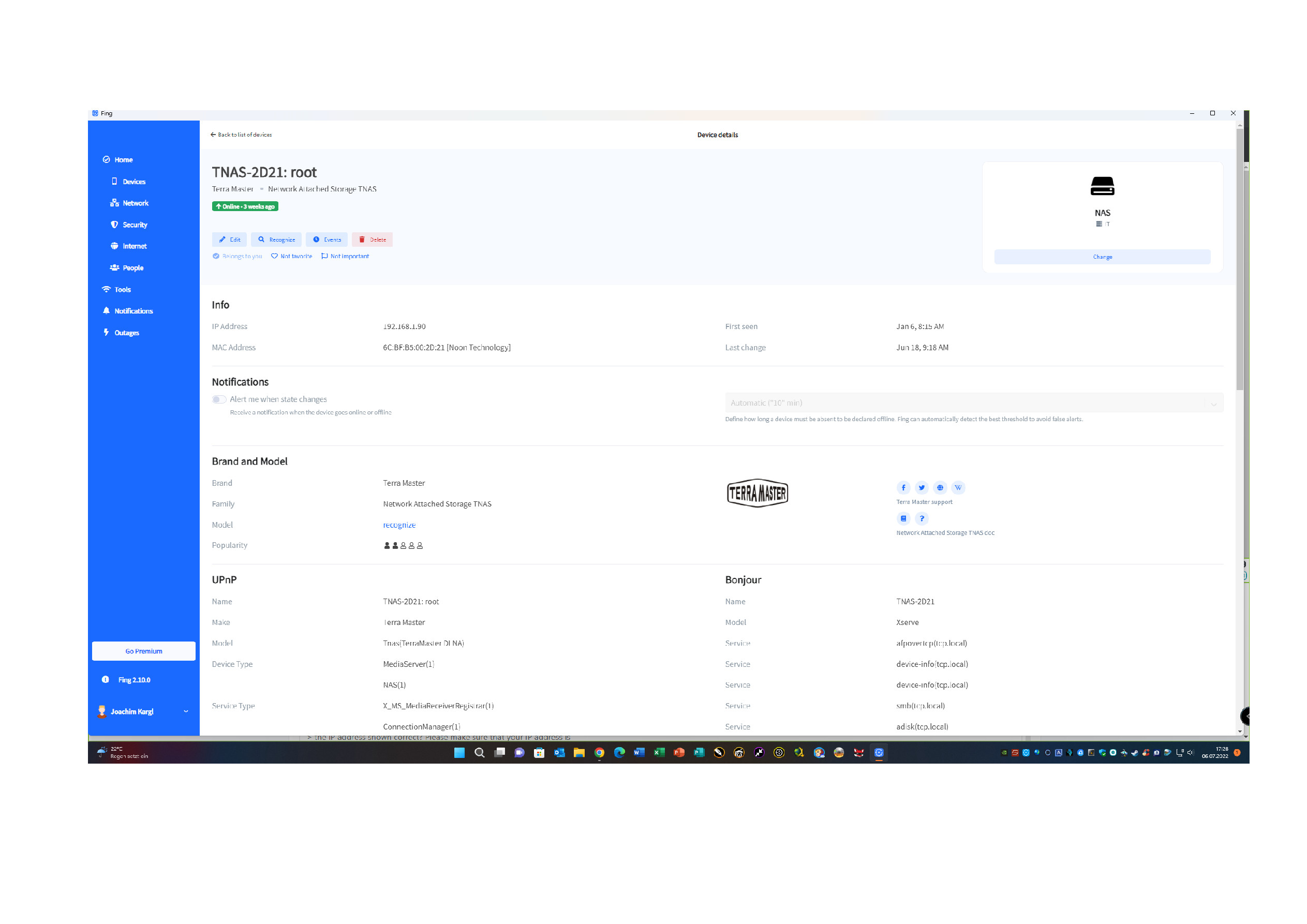The width and height of the screenshot is (1307, 924).
Task: Click the volume tray icon
Action: 1190,753
